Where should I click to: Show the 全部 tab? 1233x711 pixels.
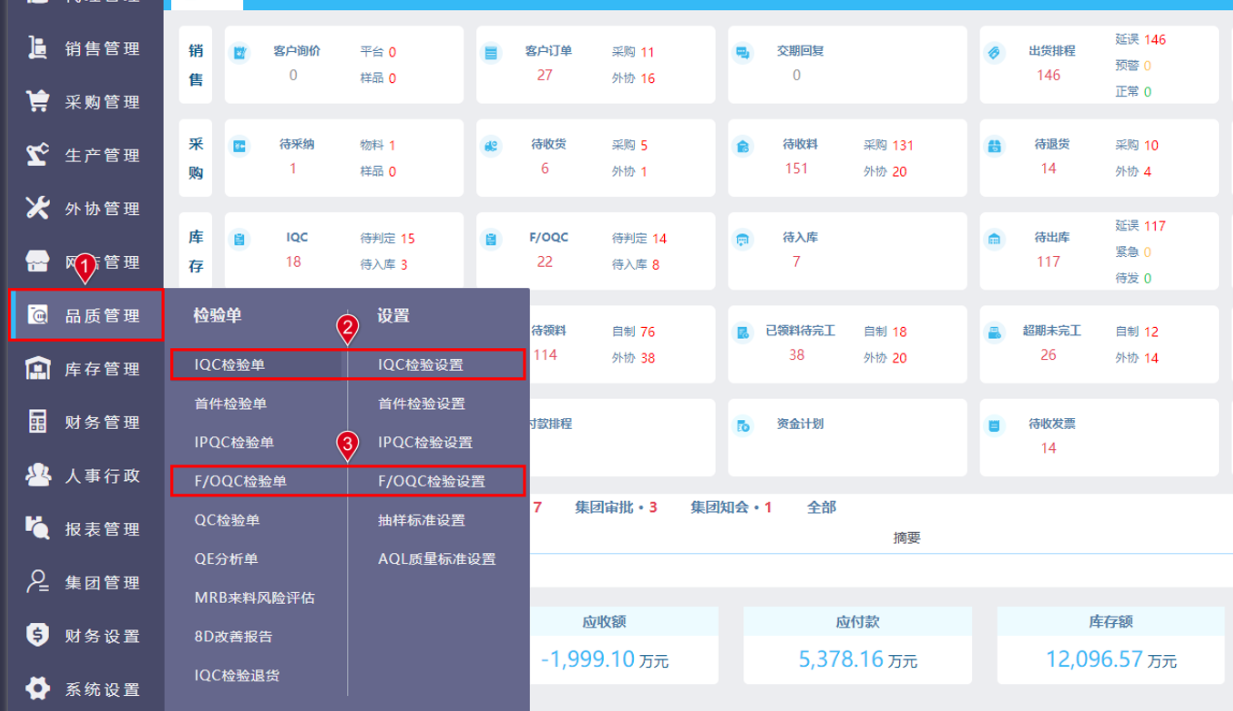point(822,507)
